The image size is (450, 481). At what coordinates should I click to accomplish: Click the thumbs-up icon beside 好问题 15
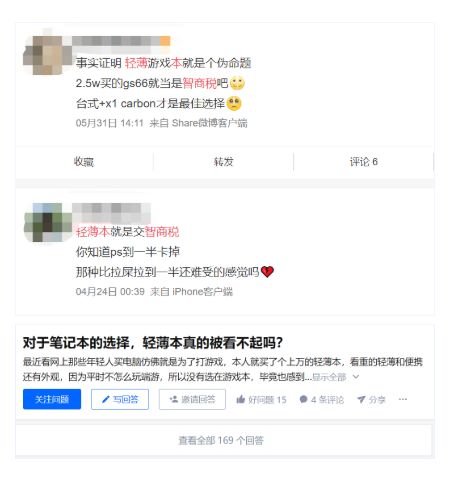[241, 399]
